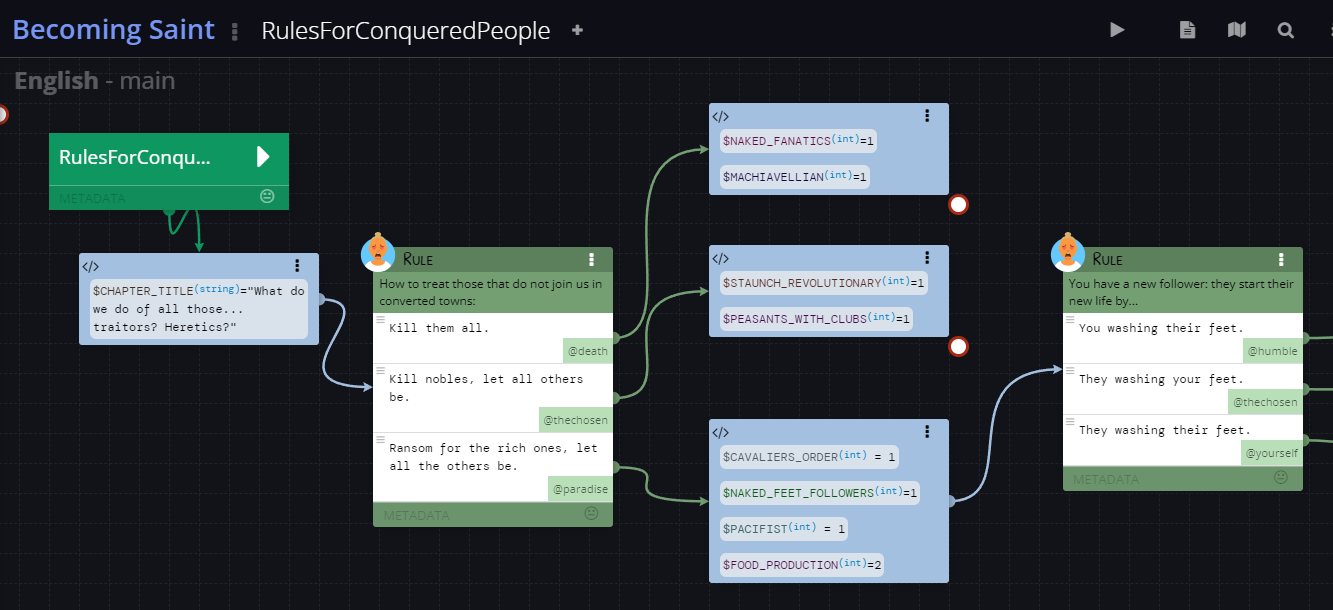Click the 'English - main' language label
This screenshot has width=1333, height=610.
95,81
